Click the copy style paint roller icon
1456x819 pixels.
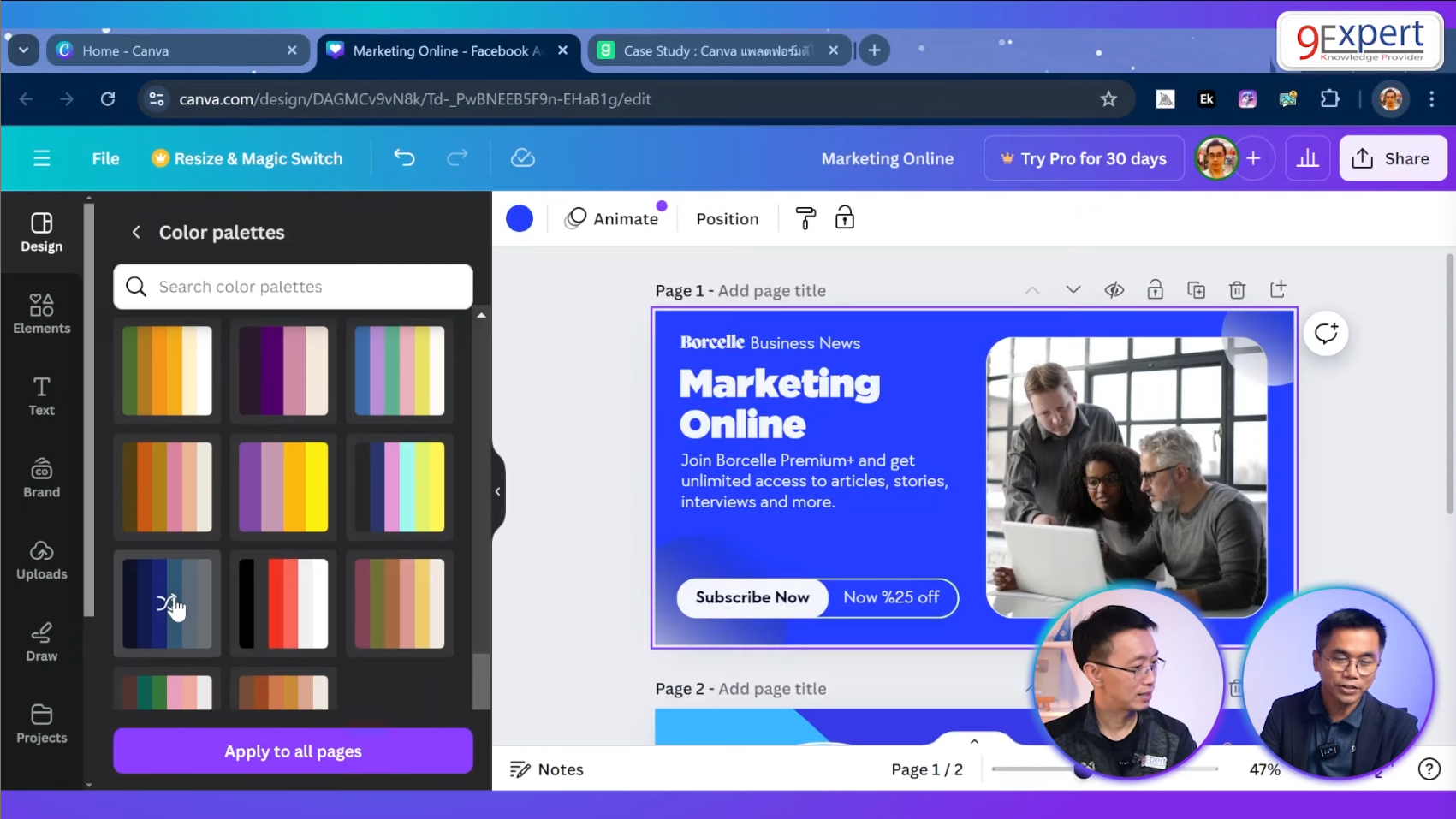tap(805, 218)
